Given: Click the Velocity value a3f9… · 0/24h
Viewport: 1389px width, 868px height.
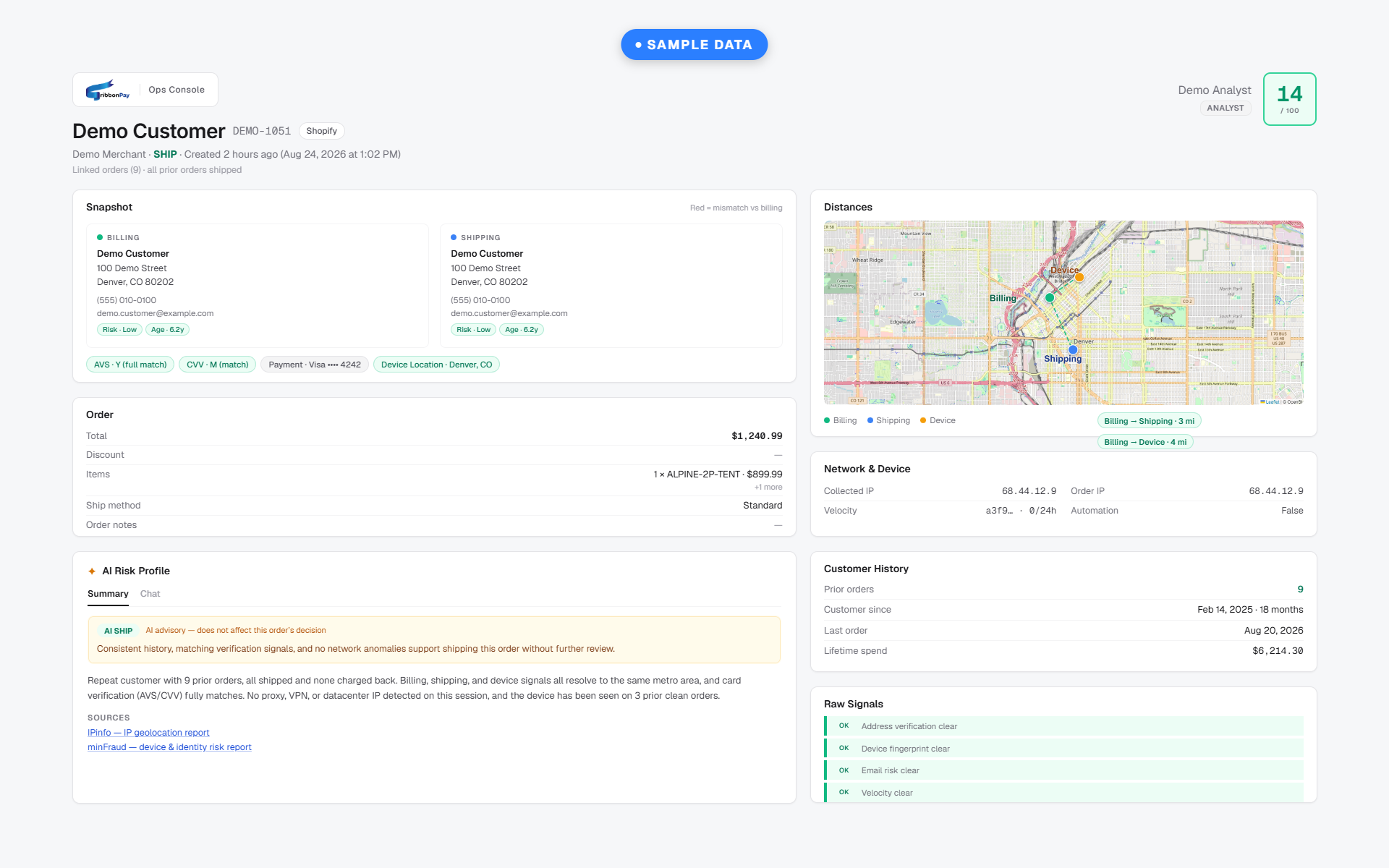Looking at the screenshot, I should tap(1021, 511).
